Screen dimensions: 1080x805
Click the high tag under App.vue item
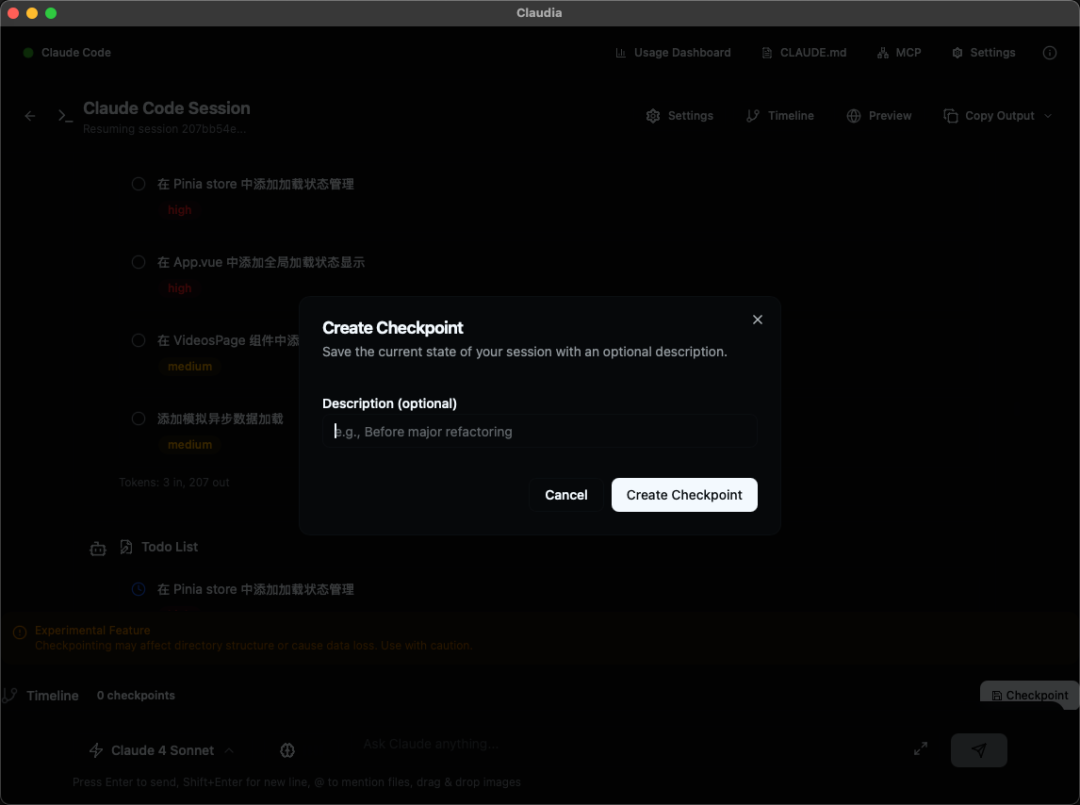[x=179, y=289]
